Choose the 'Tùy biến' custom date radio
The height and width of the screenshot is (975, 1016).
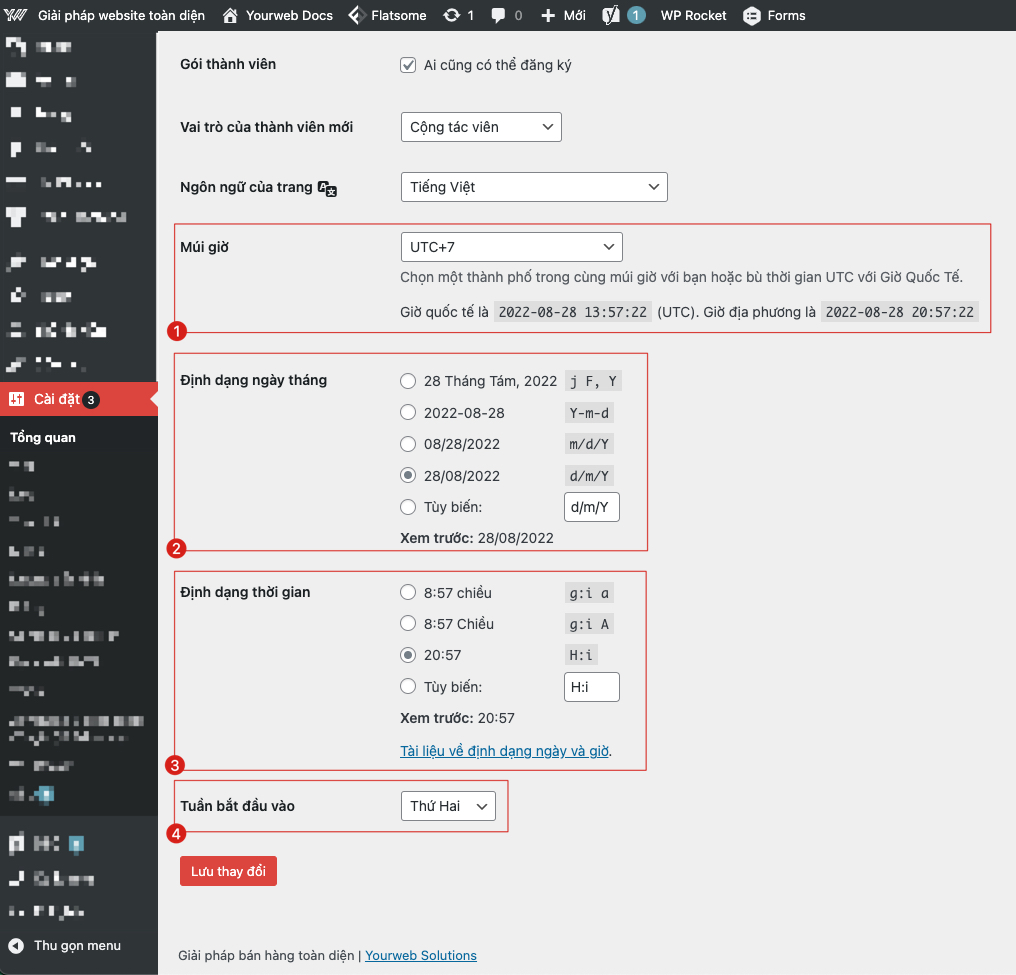(x=408, y=507)
